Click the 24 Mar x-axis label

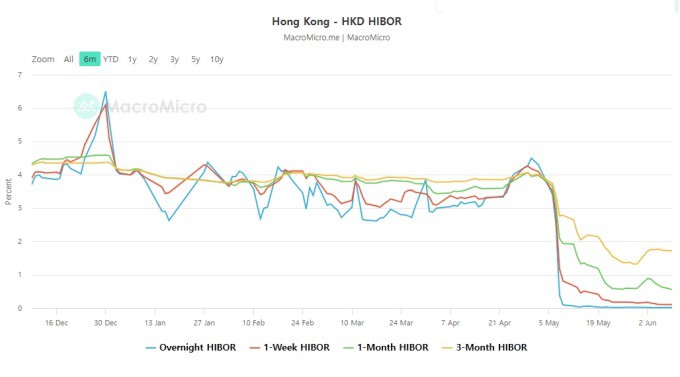[401, 323]
